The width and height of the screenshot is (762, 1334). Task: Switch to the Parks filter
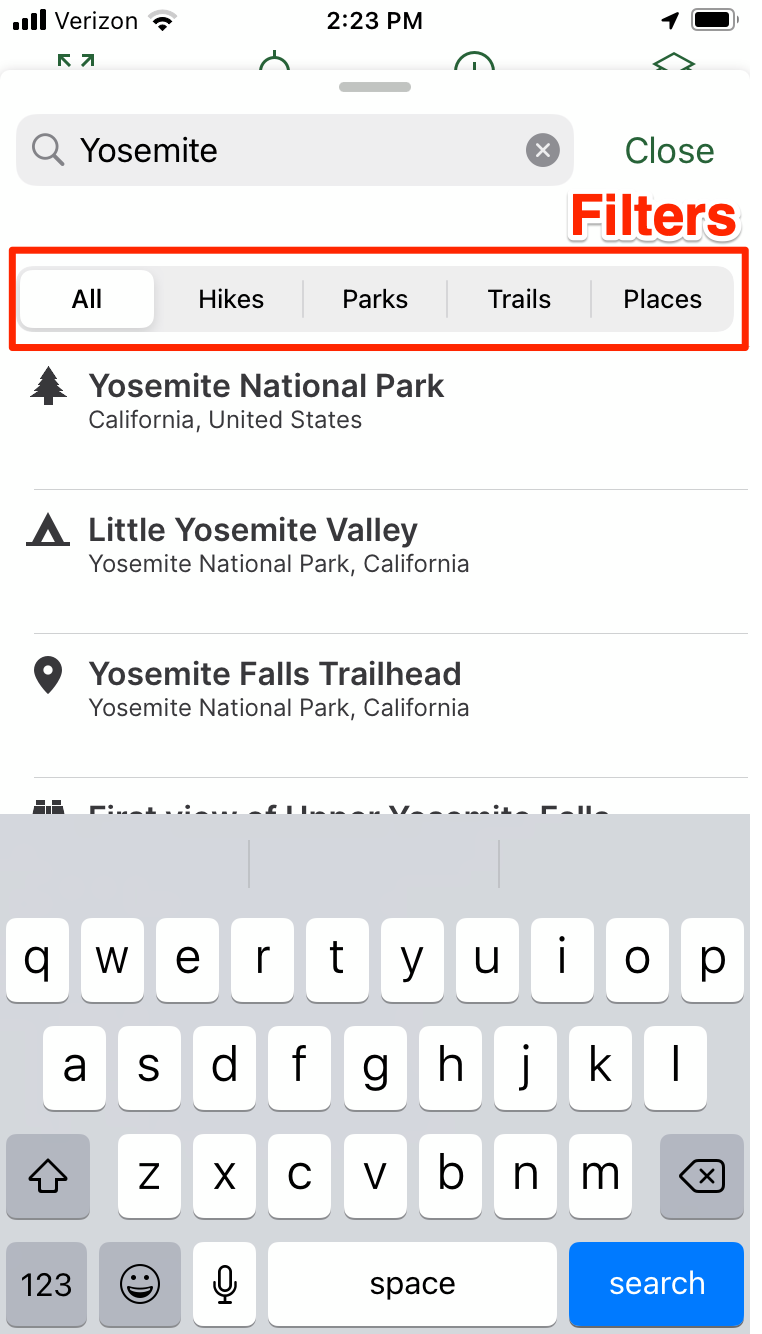click(375, 299)
